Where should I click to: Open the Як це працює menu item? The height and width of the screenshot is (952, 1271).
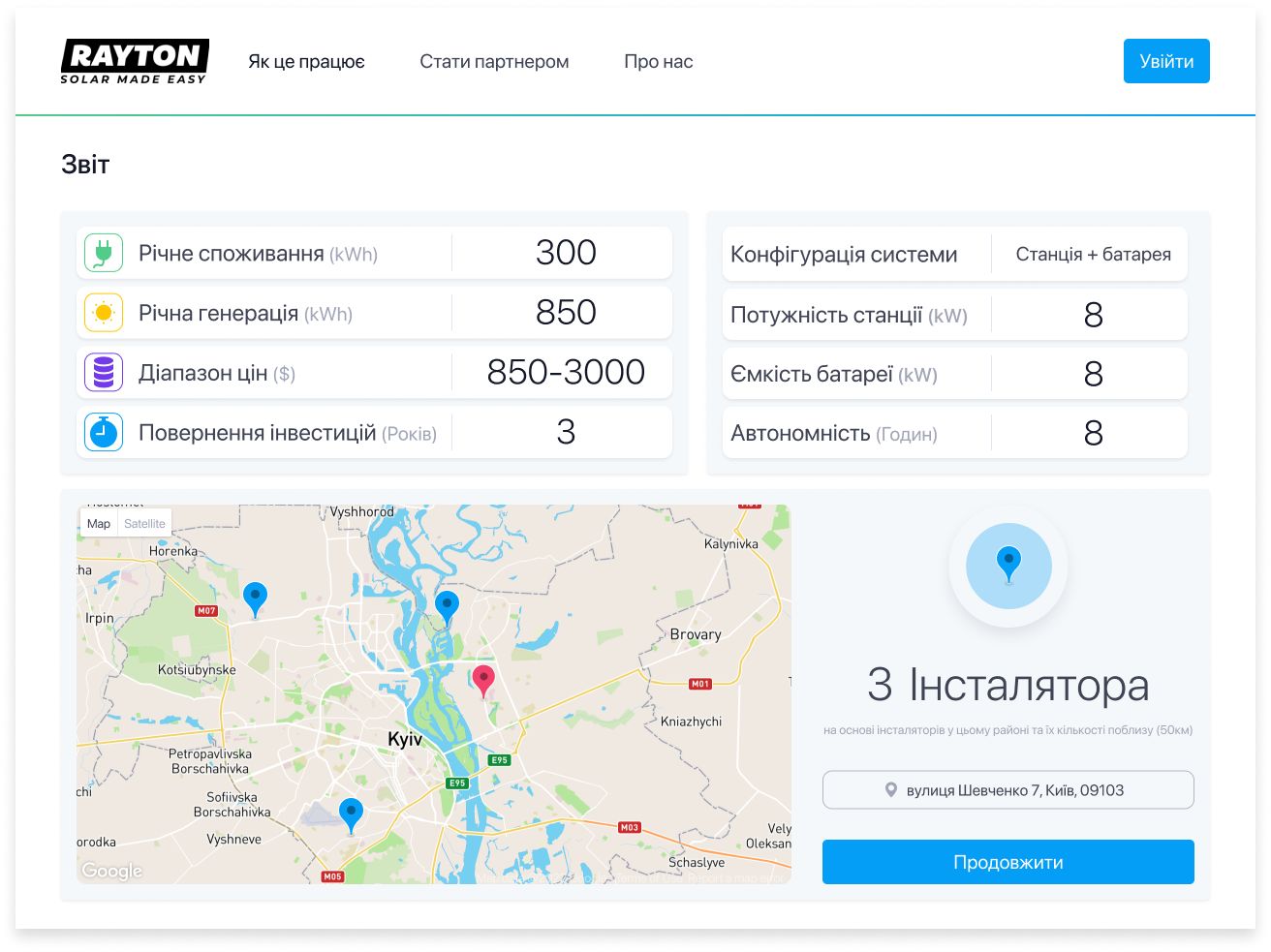306,61
